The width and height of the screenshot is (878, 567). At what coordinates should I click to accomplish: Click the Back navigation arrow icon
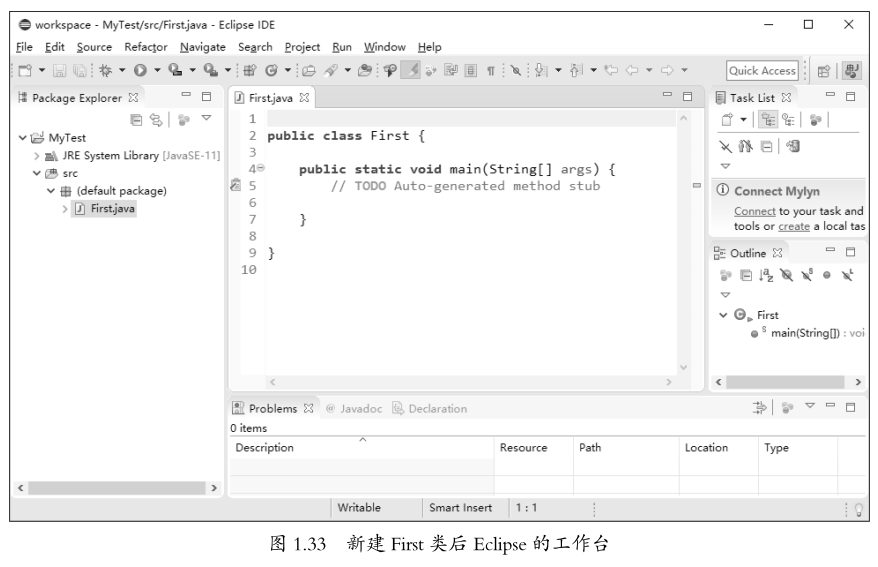pyautogui.click(x=632, y=71)
